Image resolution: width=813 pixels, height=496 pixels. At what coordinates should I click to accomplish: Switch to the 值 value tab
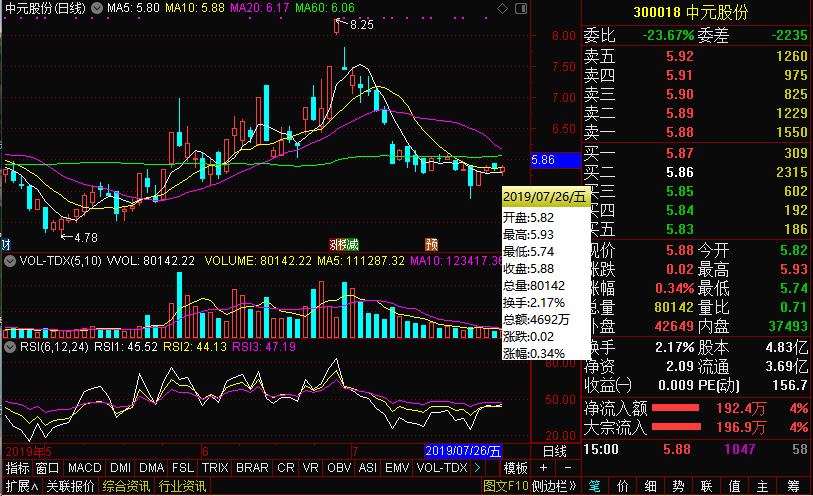pos(734,486)
